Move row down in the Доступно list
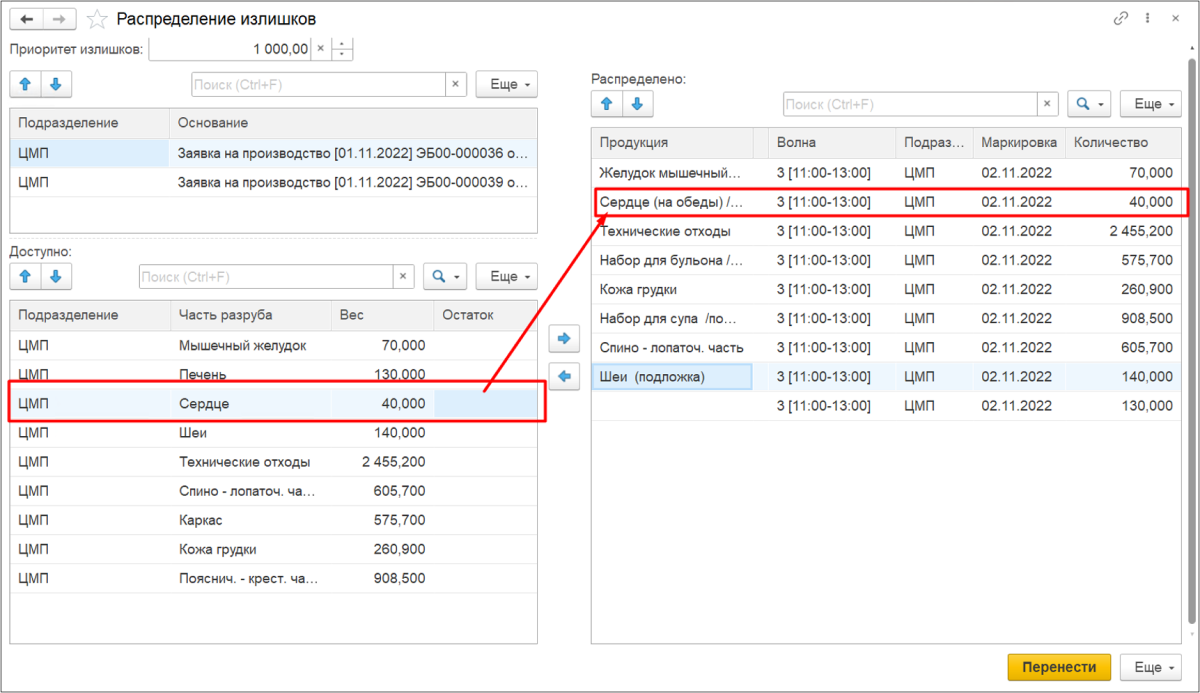1200x693 pixels. click(55, 276)
